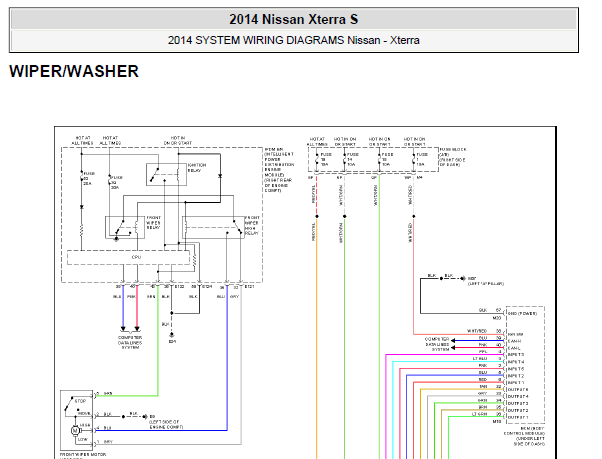Click the E24 ground symbol below IPDM
602x459 pixels.
coord(172,336)
